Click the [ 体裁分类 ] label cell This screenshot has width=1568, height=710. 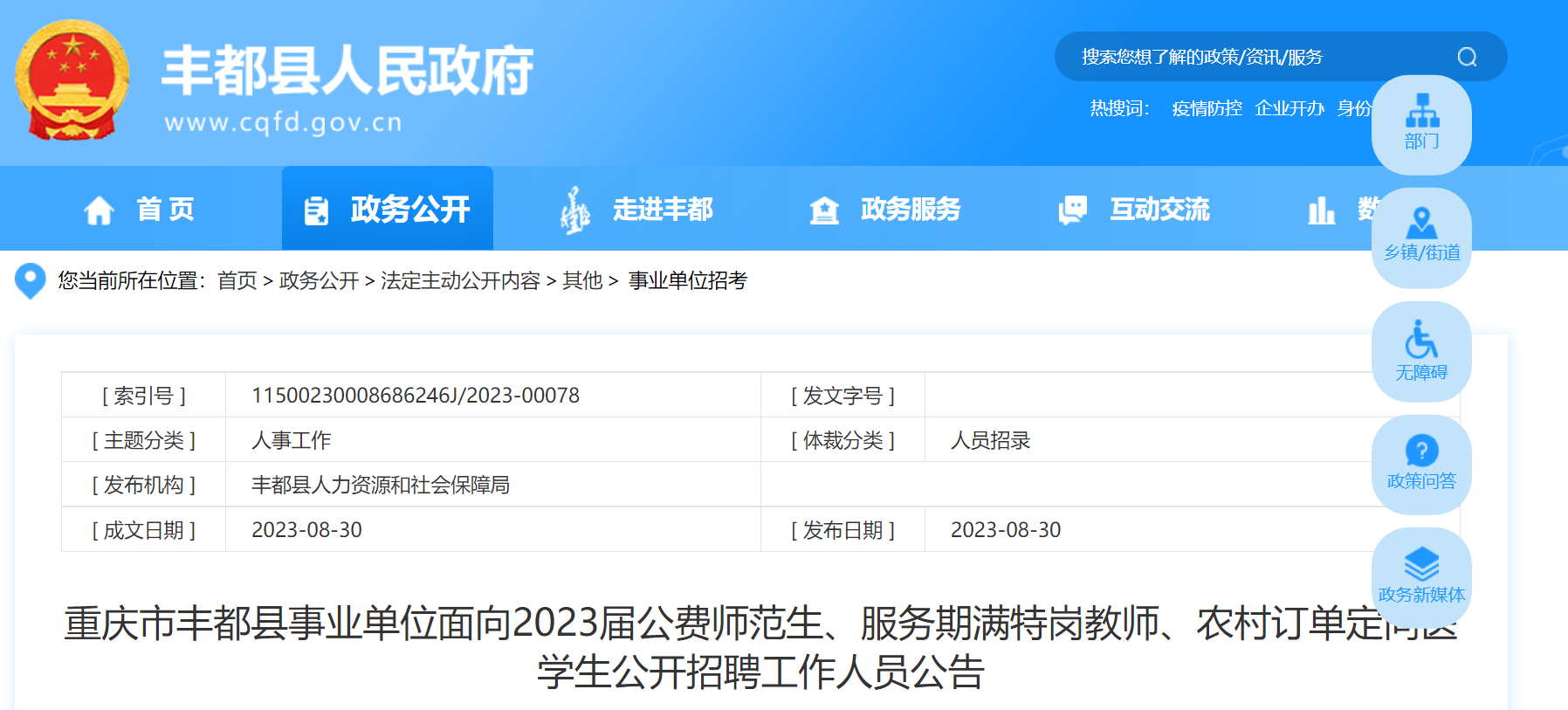[843, 440]
